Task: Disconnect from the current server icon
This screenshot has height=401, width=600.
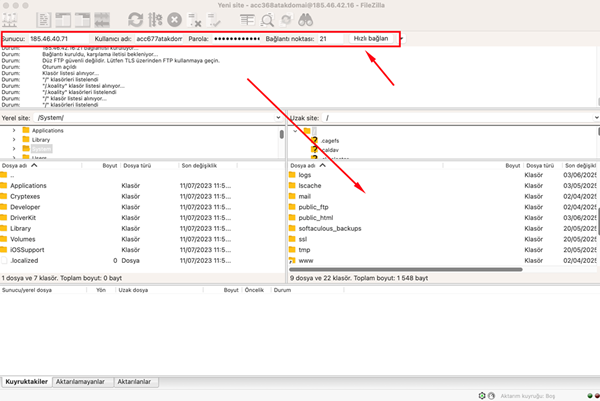Action: coord(194,20)
